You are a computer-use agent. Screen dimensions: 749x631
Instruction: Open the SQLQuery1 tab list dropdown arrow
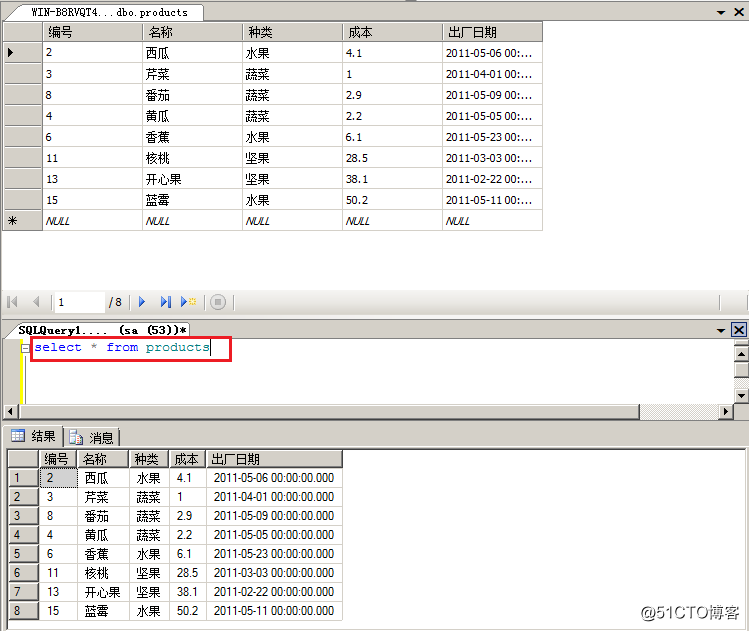(x=721, y=331)
